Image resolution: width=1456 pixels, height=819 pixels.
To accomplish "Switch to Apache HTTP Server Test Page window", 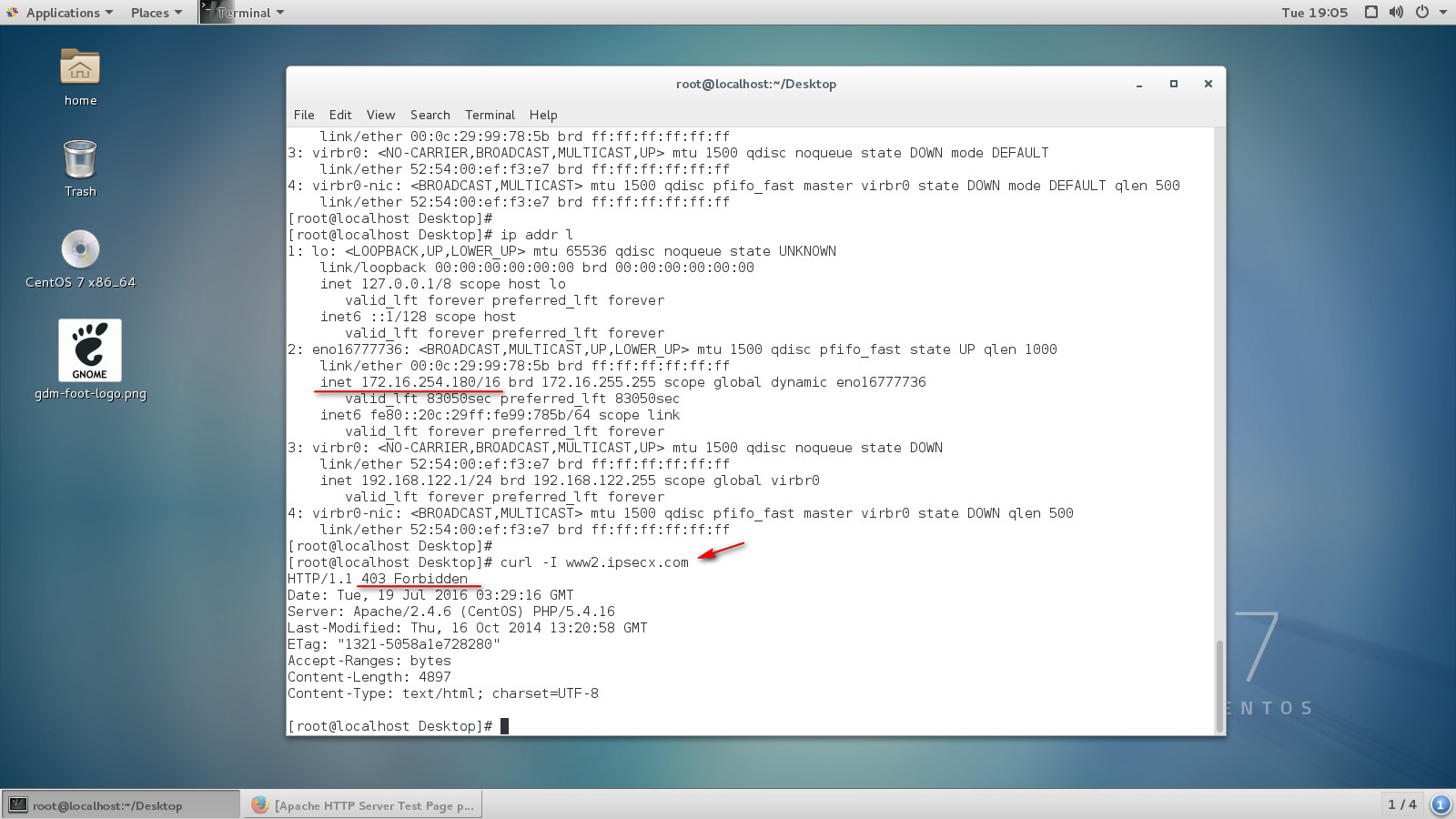I will pyautogui.click(x=363, y=804).
